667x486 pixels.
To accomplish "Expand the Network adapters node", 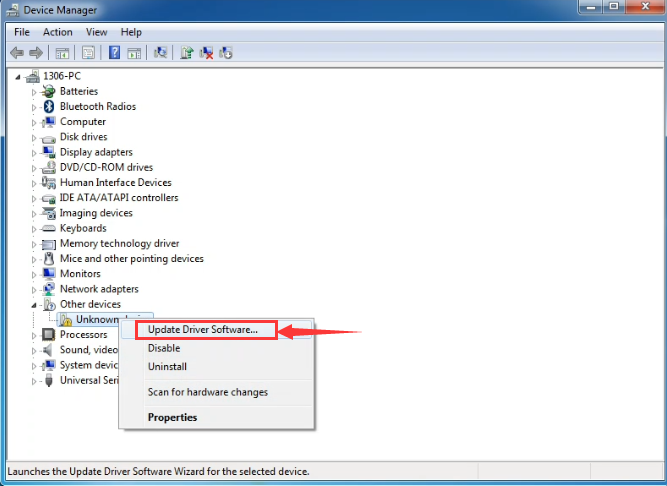I will [34, 290].
